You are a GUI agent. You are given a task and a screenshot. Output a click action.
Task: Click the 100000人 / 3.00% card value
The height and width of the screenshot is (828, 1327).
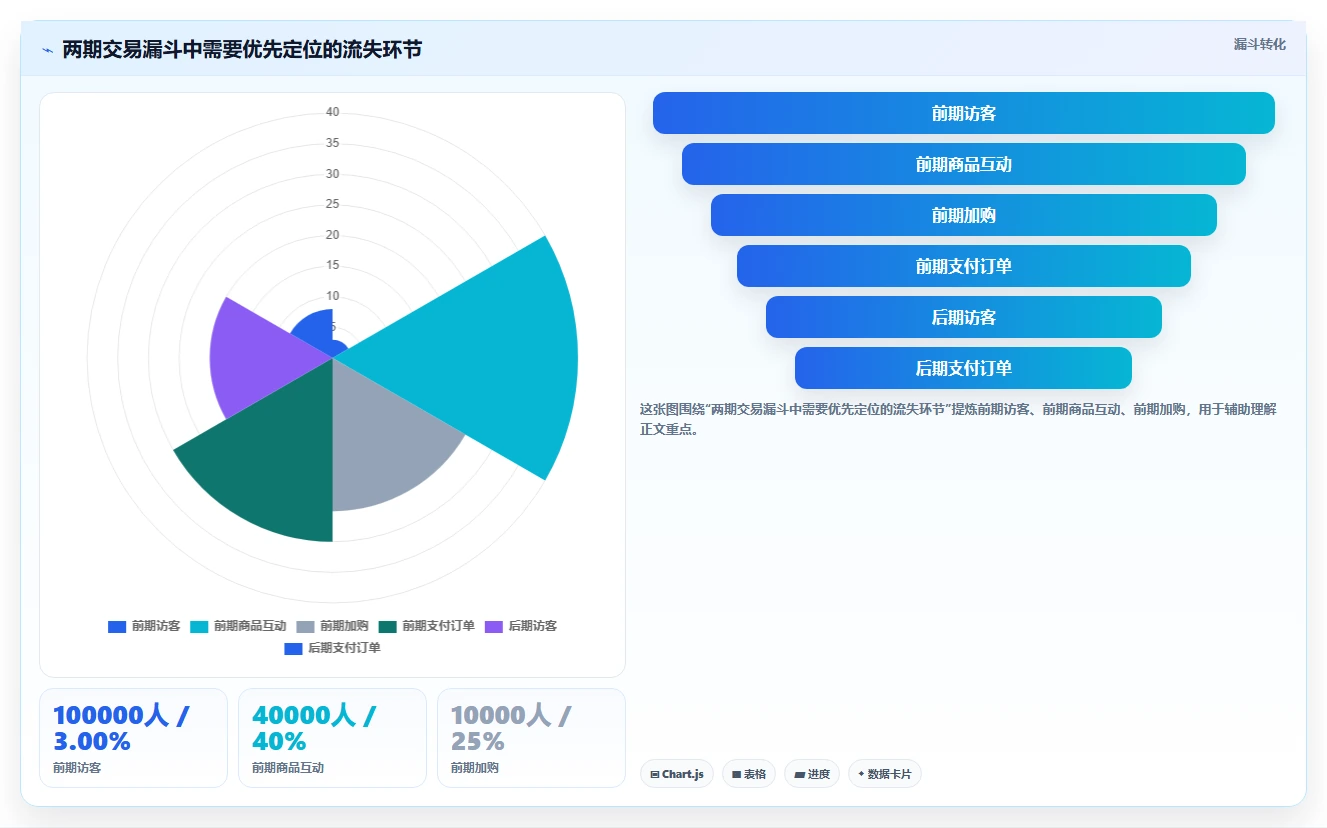pos(121,728)
